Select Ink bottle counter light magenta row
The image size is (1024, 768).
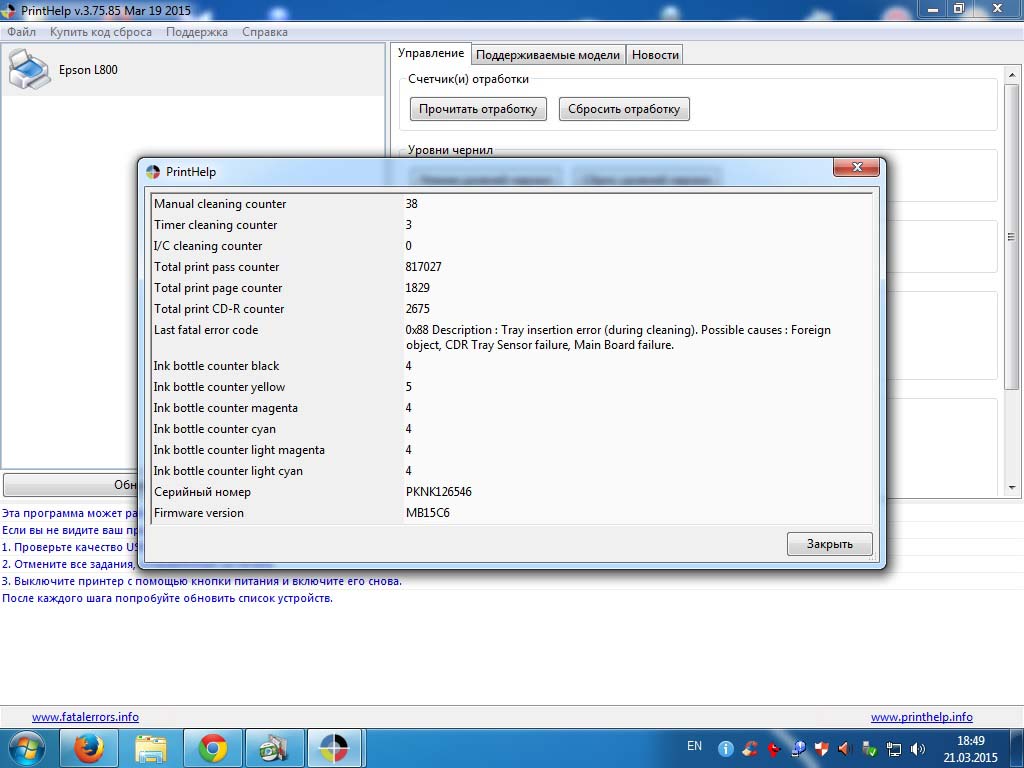pos(511,450)
